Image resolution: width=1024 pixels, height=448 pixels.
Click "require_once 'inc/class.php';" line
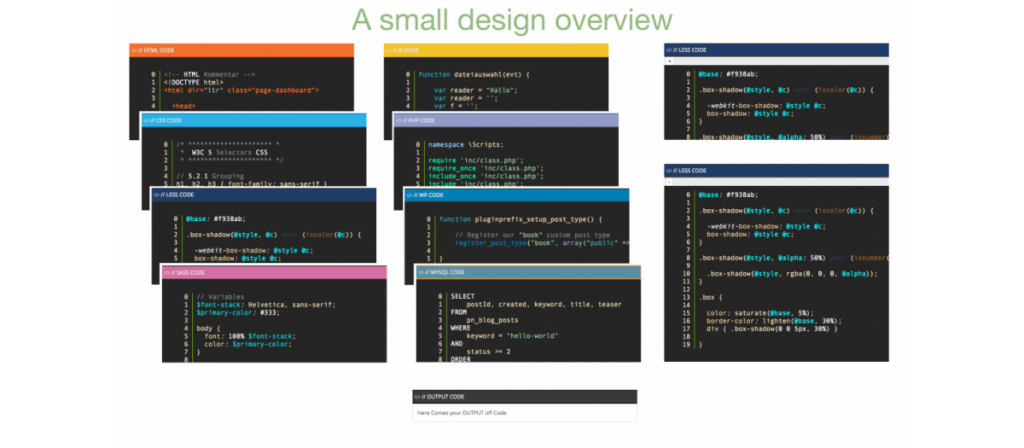(x=486, y=168)
